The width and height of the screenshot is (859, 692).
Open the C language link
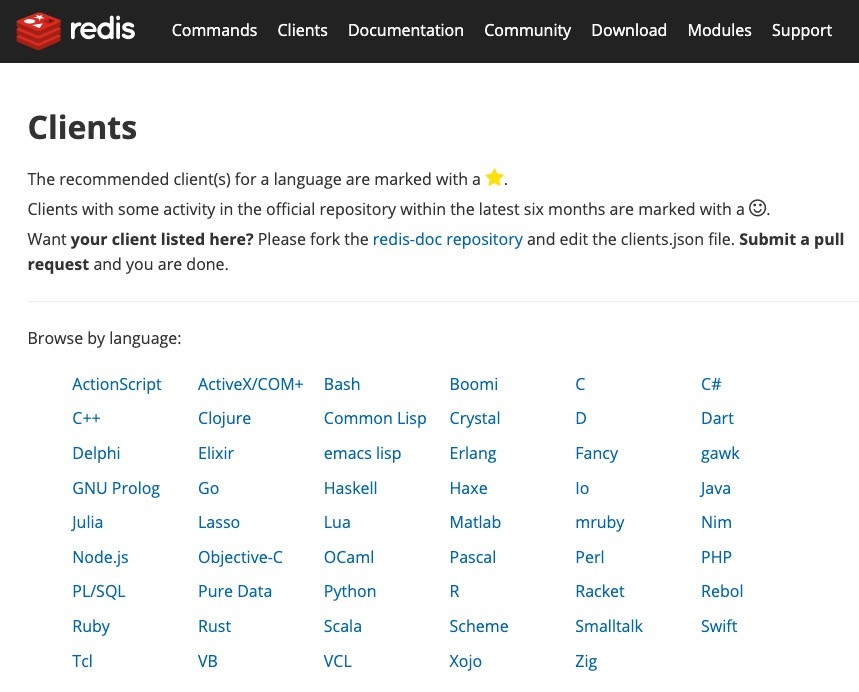(x=580, y=384)
